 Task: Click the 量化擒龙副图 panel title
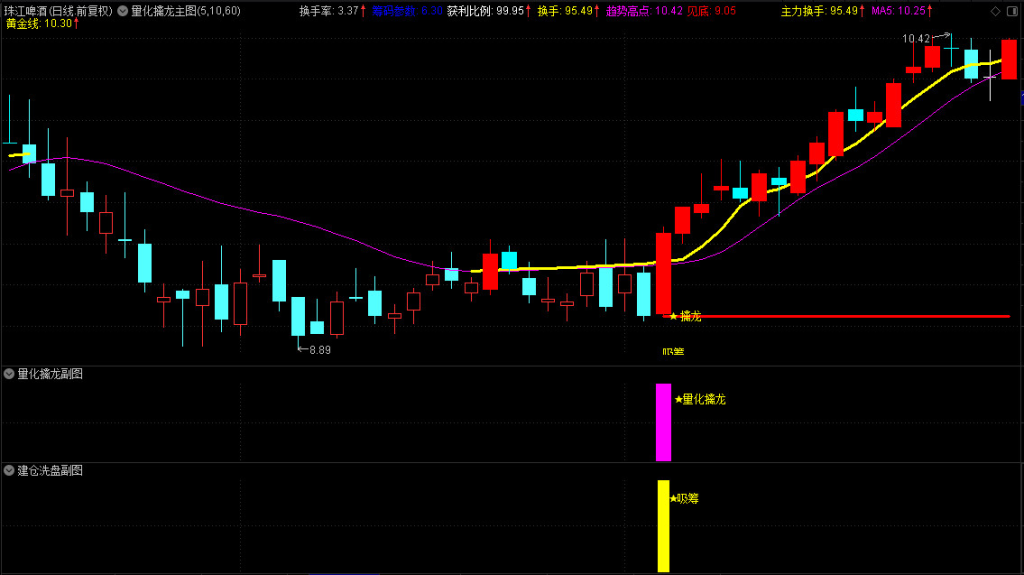[50, 374]
